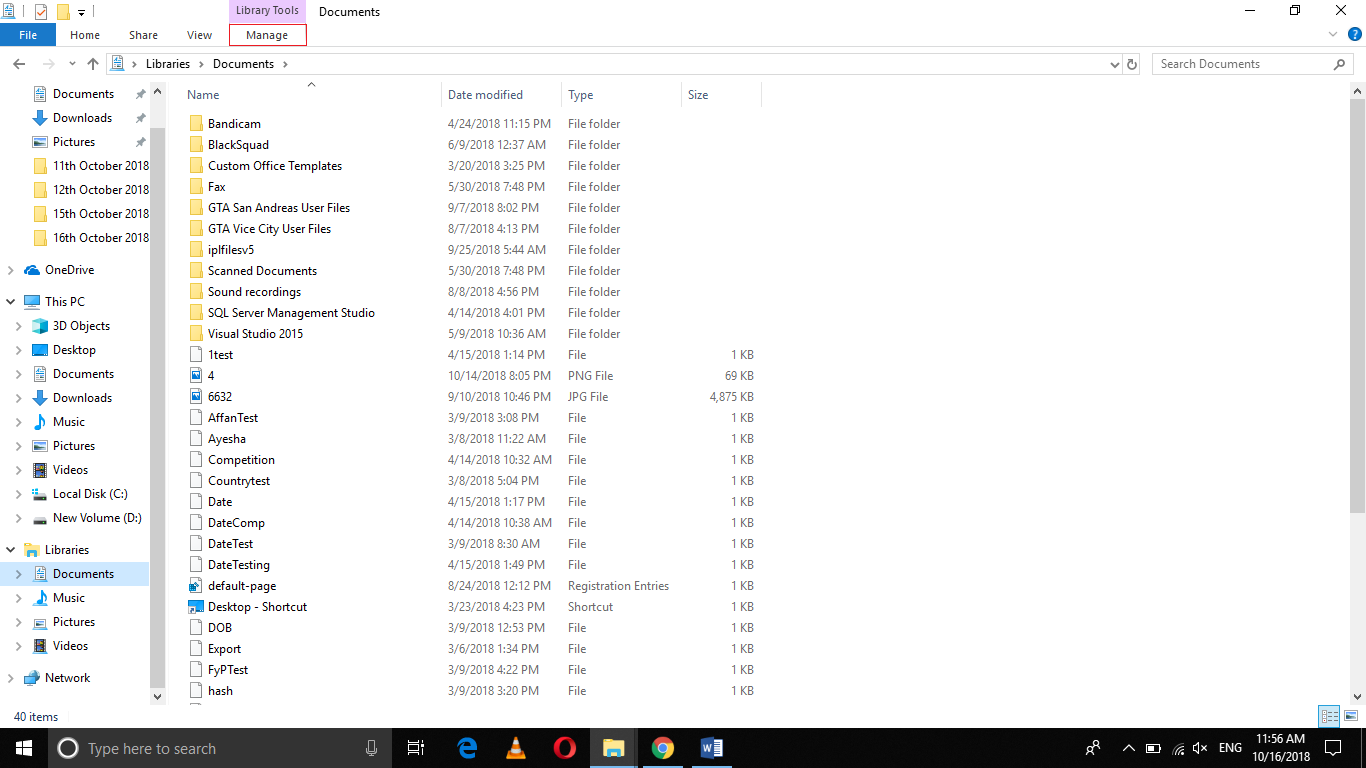Click the Up arrow to navigate to Libraries
This screenshot has width=1366, height=768.
pyautogui.click(x=93, y=63)
